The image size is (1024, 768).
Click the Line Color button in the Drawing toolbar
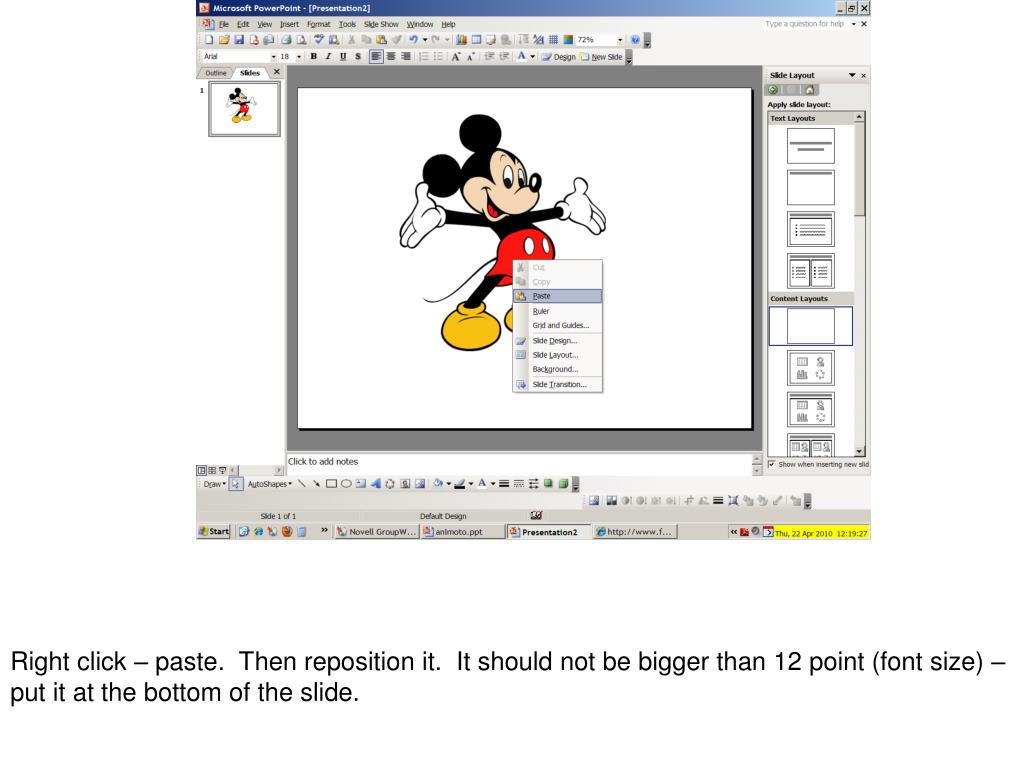[460, 484]
